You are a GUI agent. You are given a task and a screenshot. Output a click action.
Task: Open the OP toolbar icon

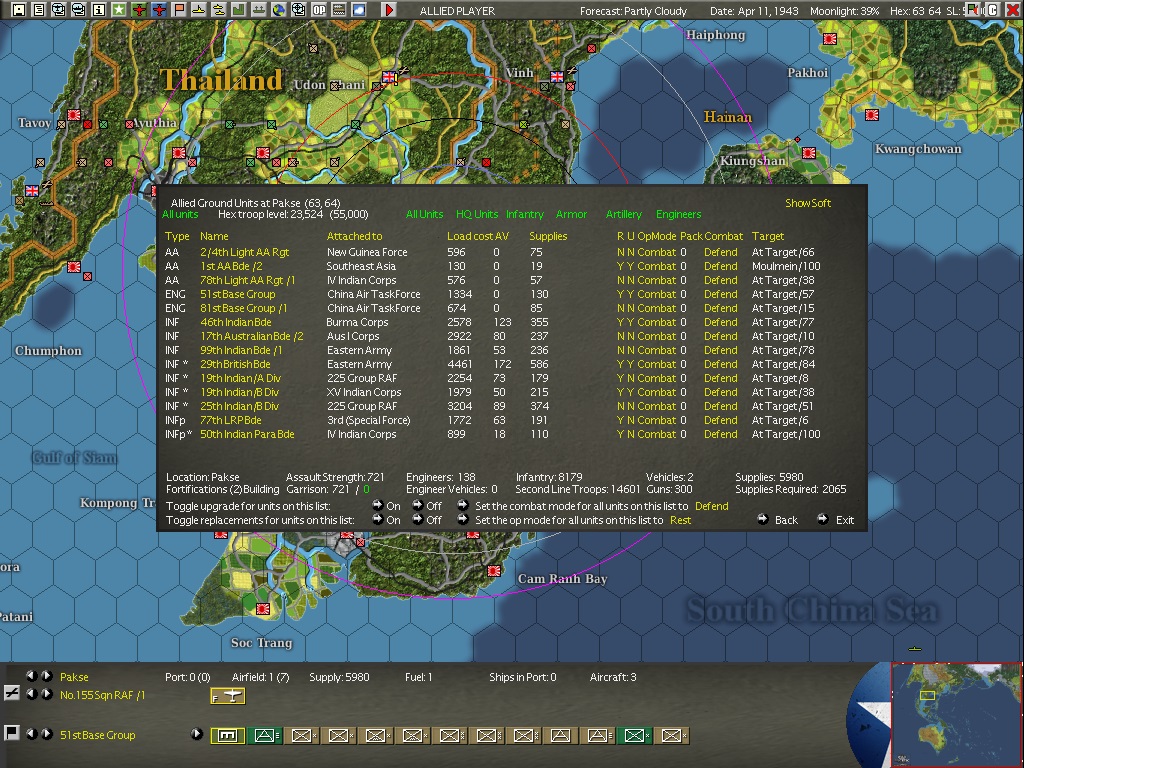[318, 10]
